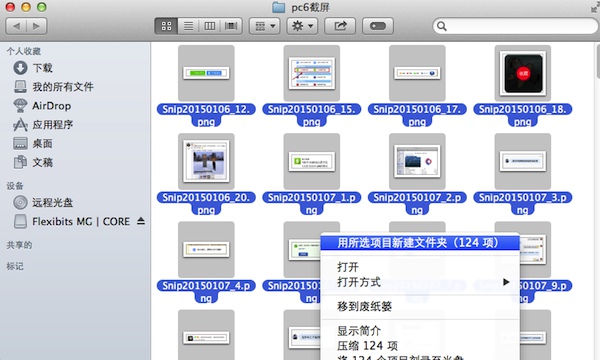This screenshot has width=600, height=360.
Task: Click the 个人收藏 section header
Action: 24,51
